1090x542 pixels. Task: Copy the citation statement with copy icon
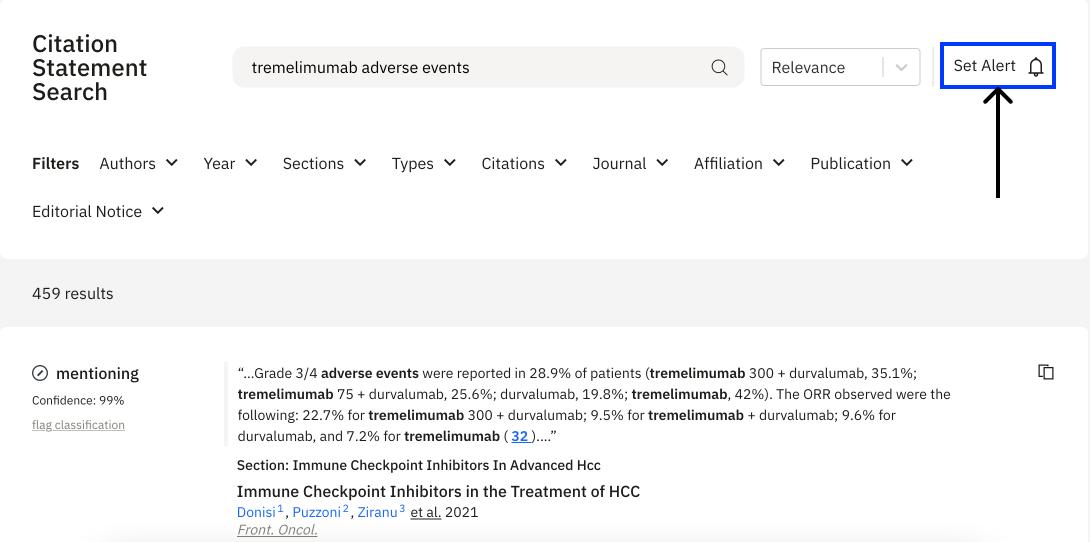[x=1046, y=372]
